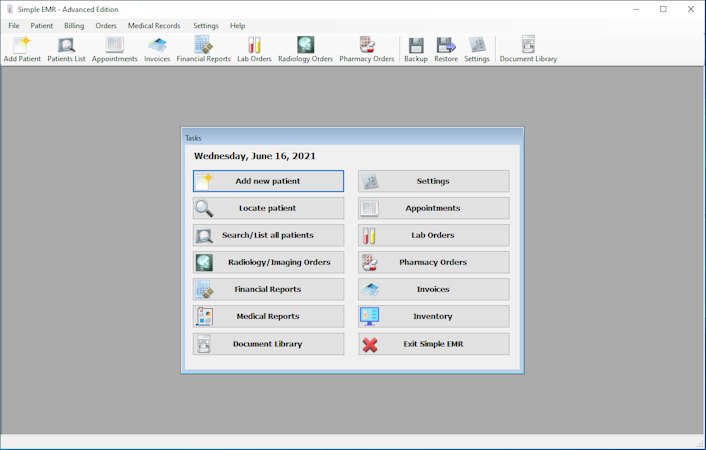Open the Billing menu
This screenshot has height=450, width=706.
pyautogui.click(x=74, y=26)
